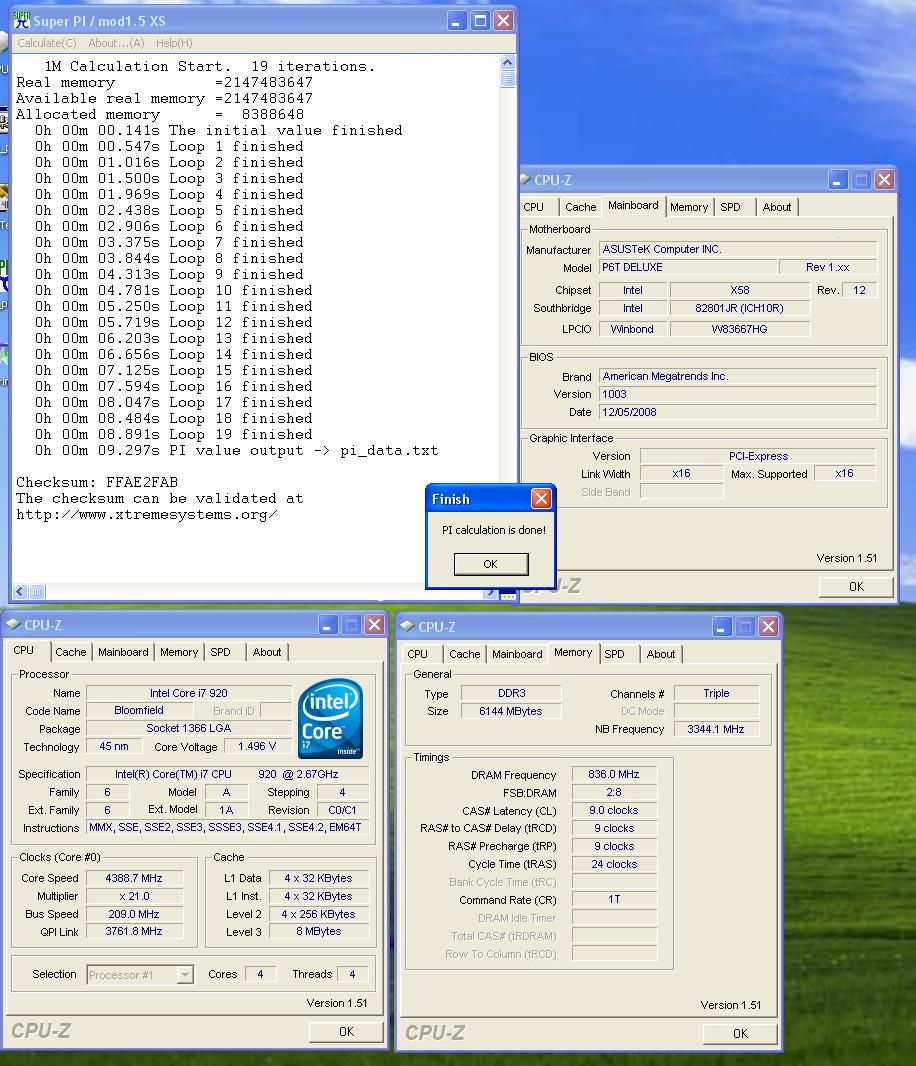
Task: Click the CAS# Latency 9.0 clocks value
Action: (x=614, y=810)
